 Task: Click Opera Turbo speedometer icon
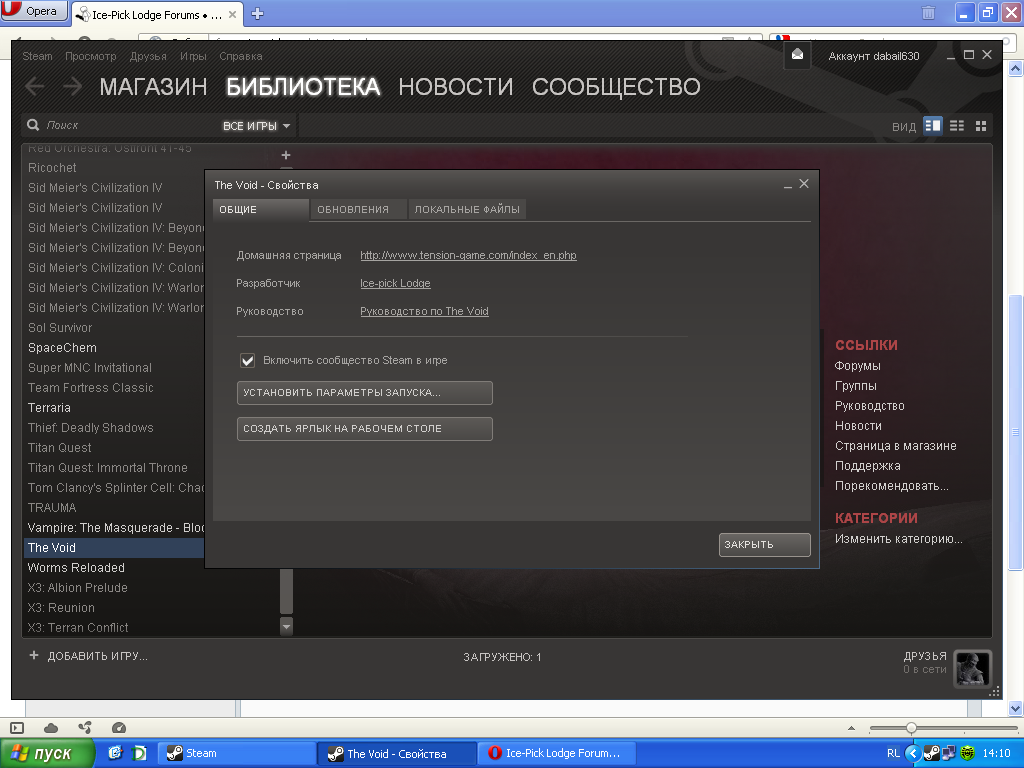point(119,728)
